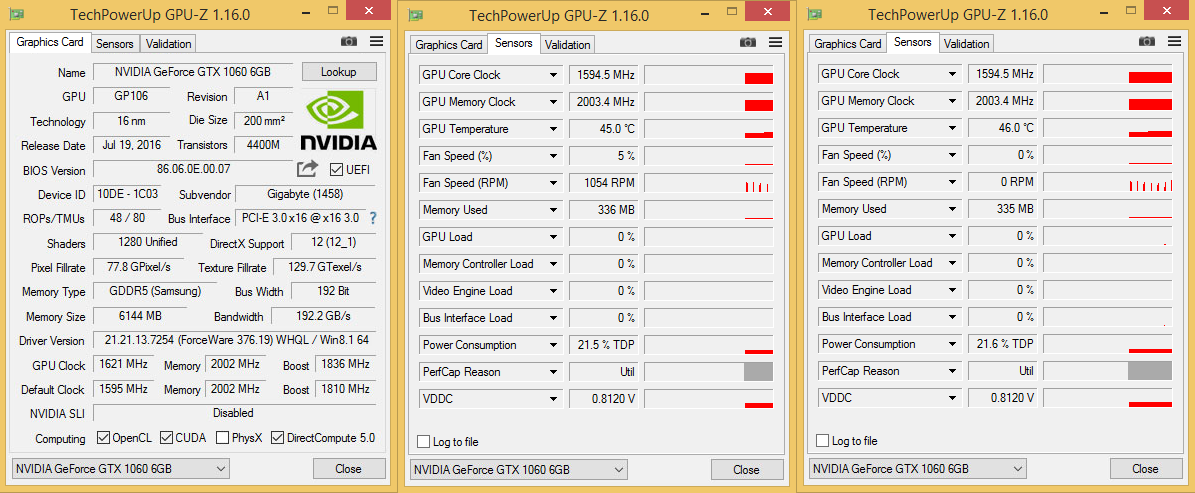
Task: Click Close button in left window
Action: coord(349,469)
